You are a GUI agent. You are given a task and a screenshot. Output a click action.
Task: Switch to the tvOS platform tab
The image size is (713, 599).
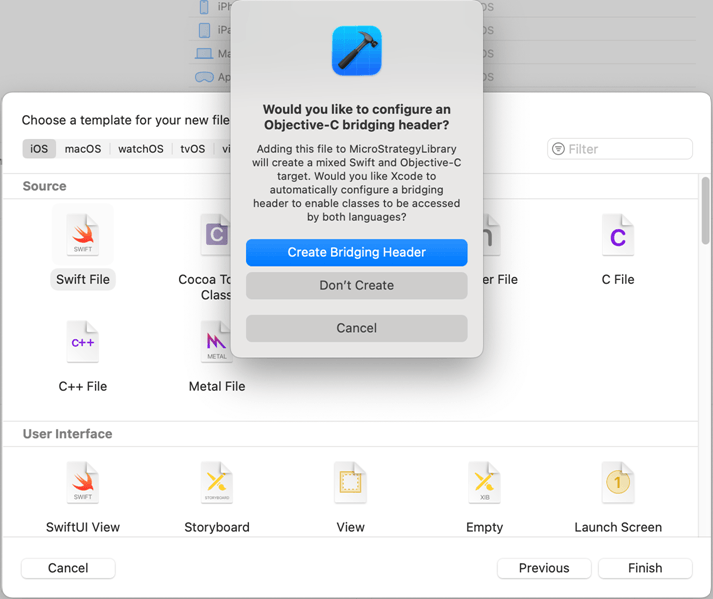193,149
